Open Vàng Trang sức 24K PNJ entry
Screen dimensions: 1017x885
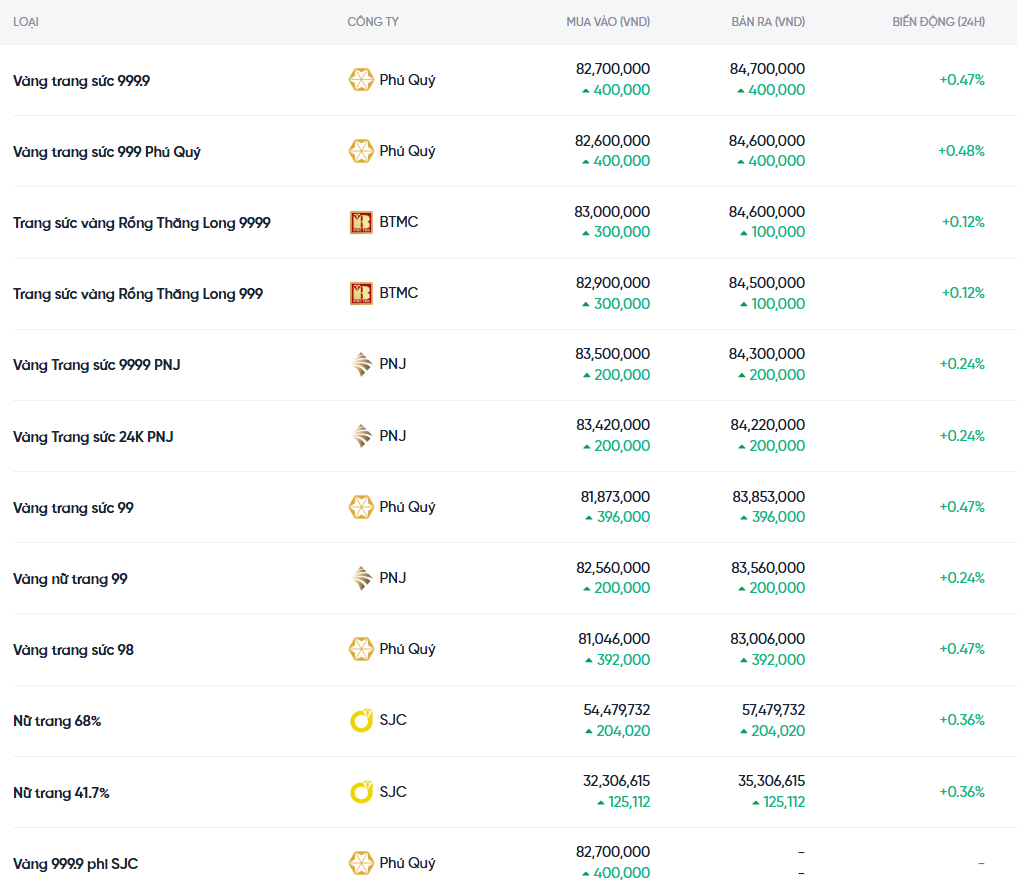pos(93,437)
